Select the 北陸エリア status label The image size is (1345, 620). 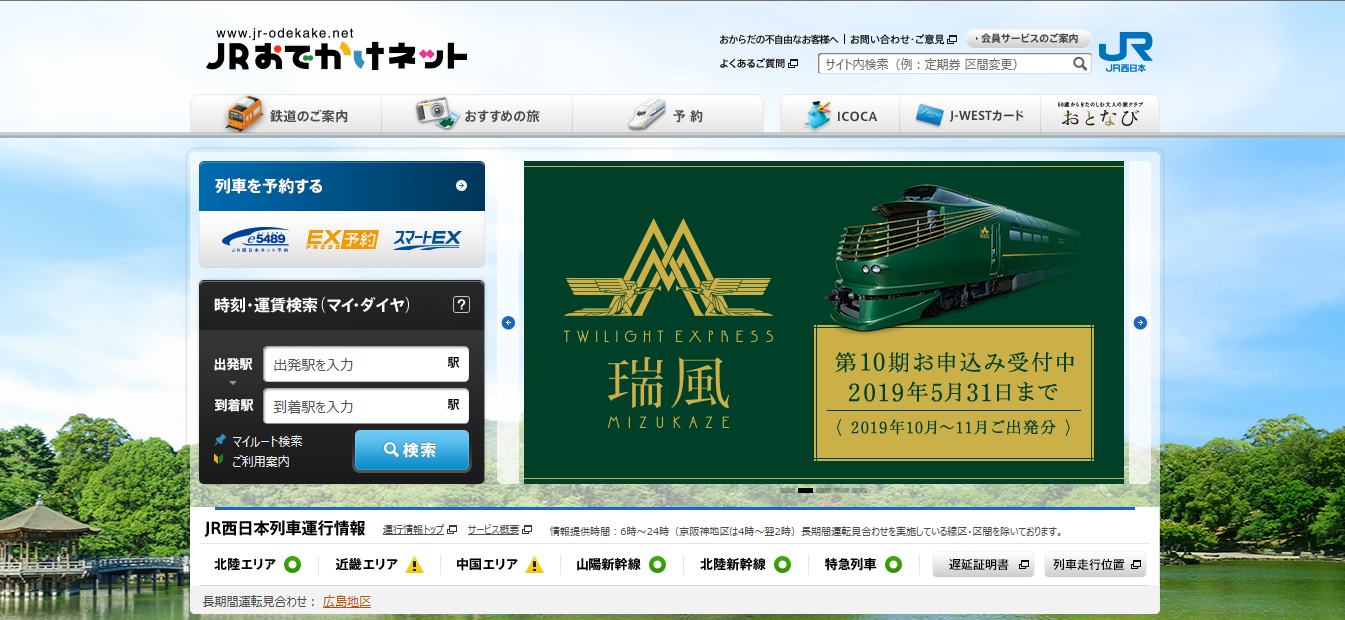coord(245,565)
